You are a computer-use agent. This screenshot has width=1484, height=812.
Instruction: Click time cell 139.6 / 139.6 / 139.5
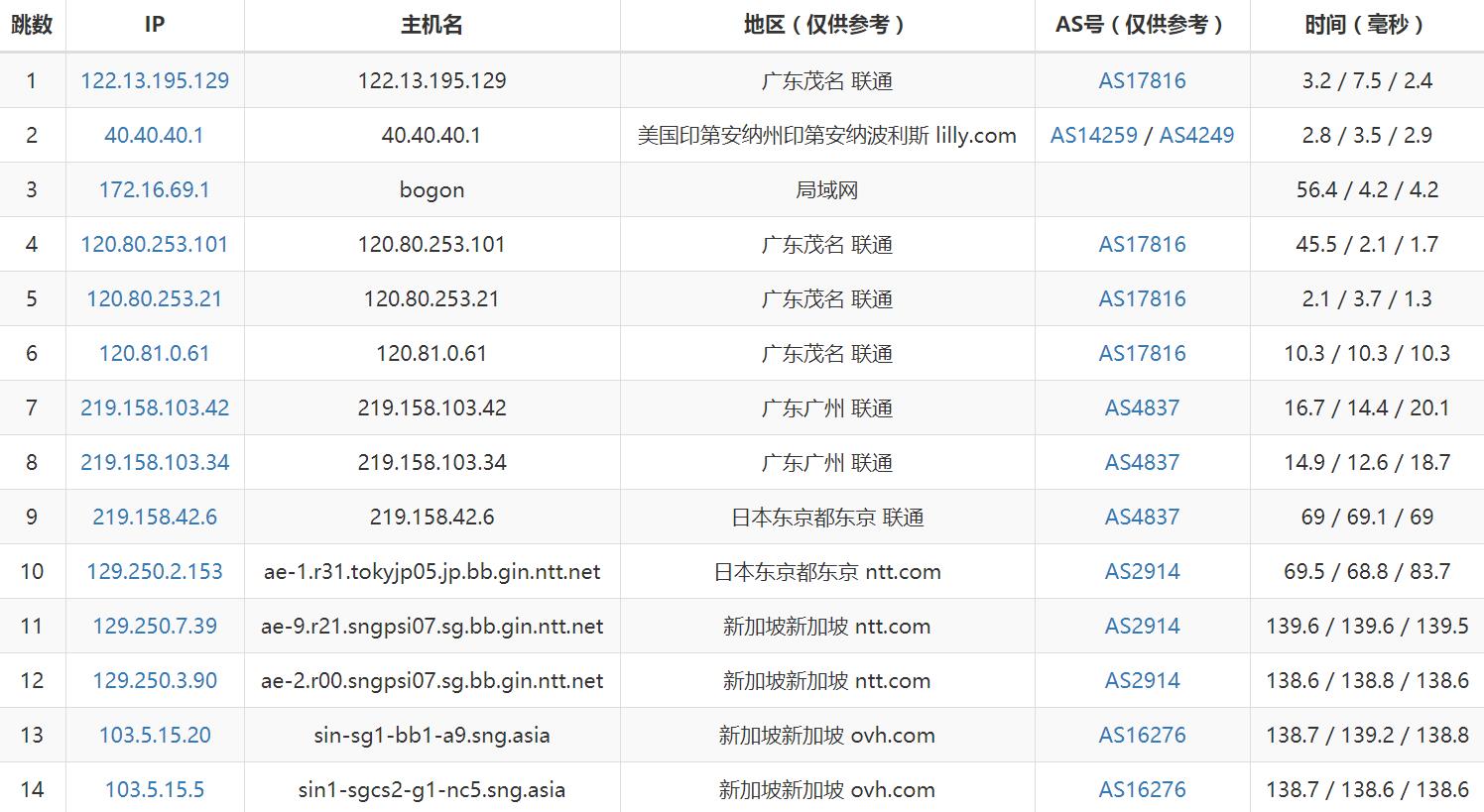(1367, 626)
